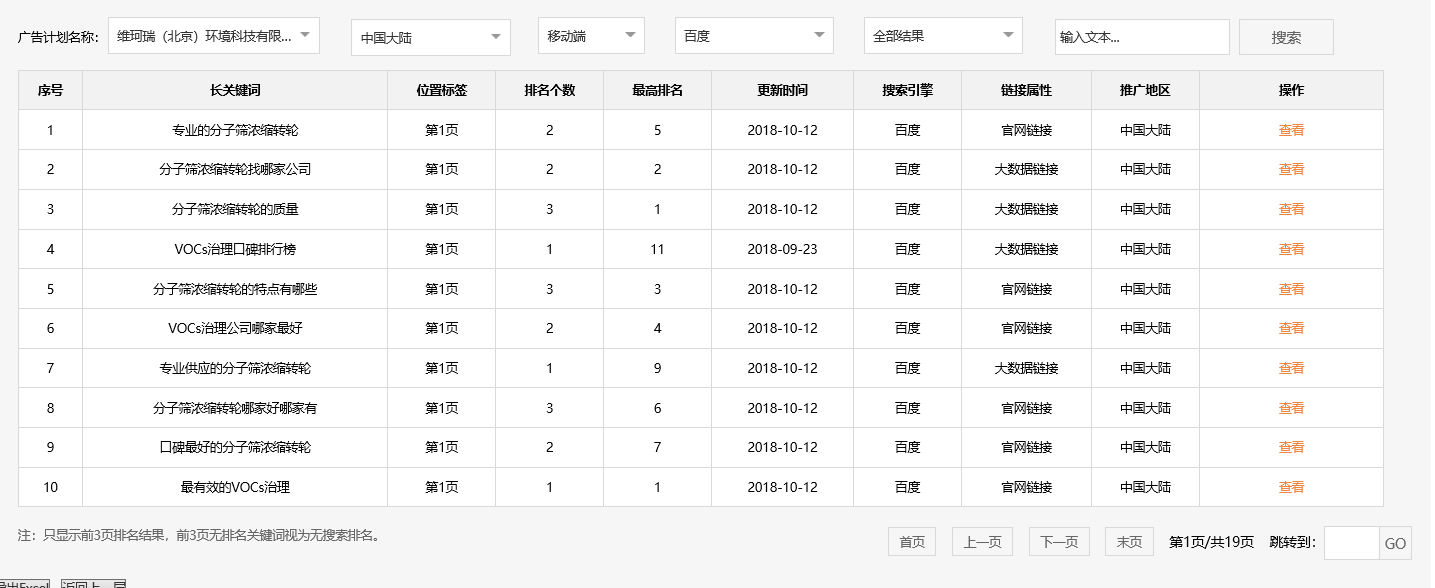Click the 输入文本 search text field
Image resolution: width=1435 pixels, height=588 pixels.
[x=1141, y=36]
